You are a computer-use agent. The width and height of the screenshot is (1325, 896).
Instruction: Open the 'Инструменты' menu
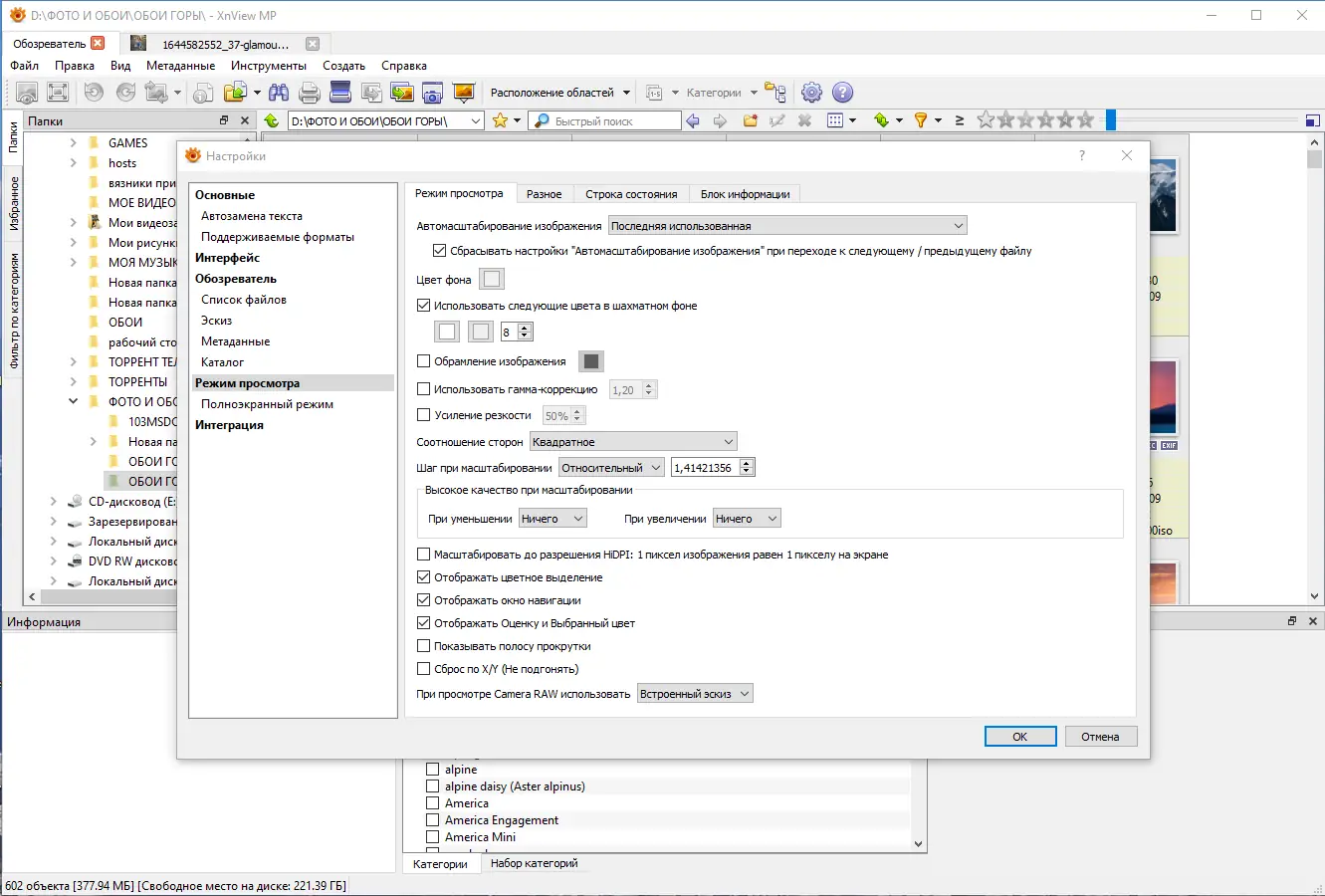coord(269,66)
